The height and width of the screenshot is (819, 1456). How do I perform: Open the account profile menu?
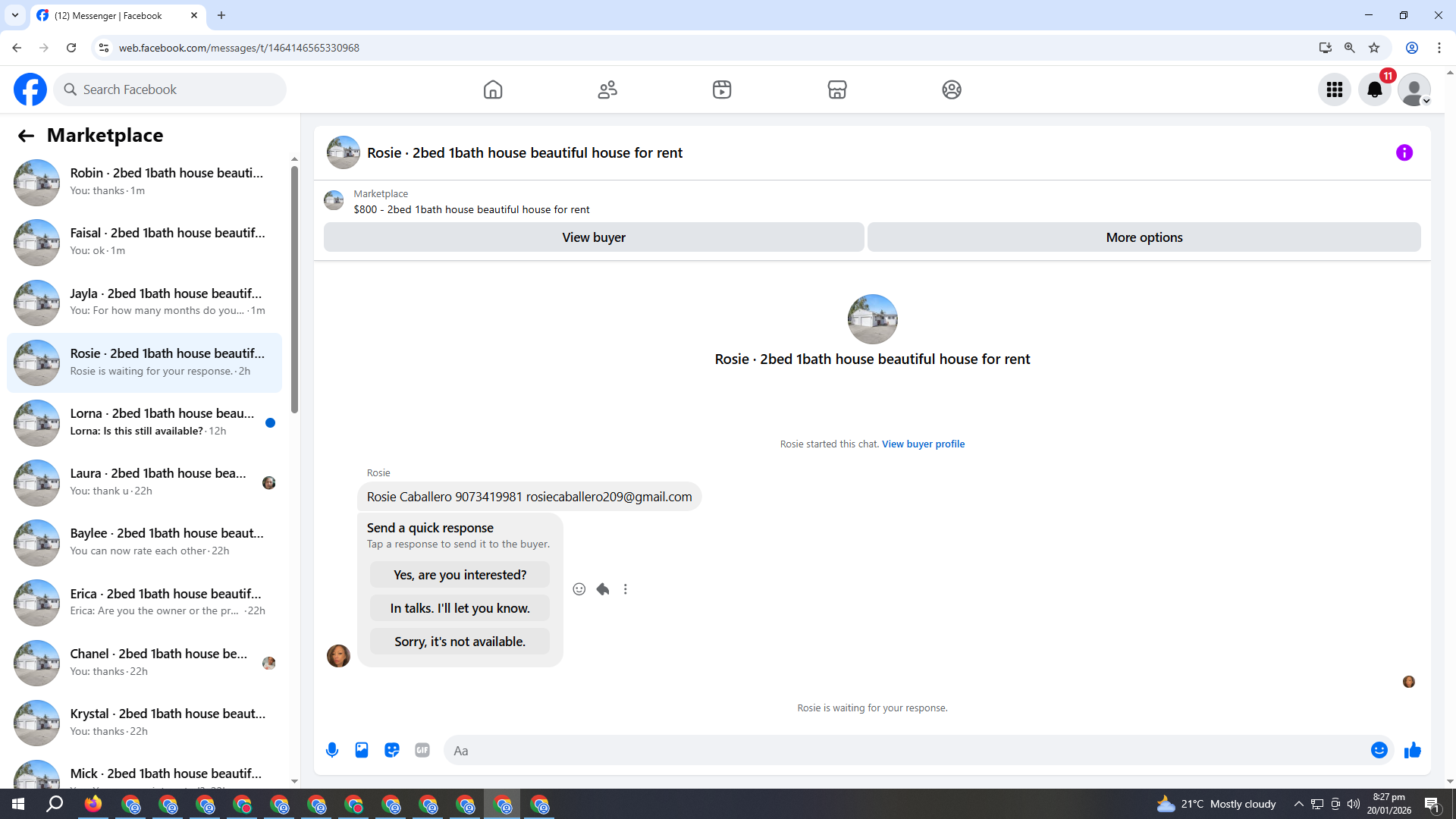[x=1414, y=89]
